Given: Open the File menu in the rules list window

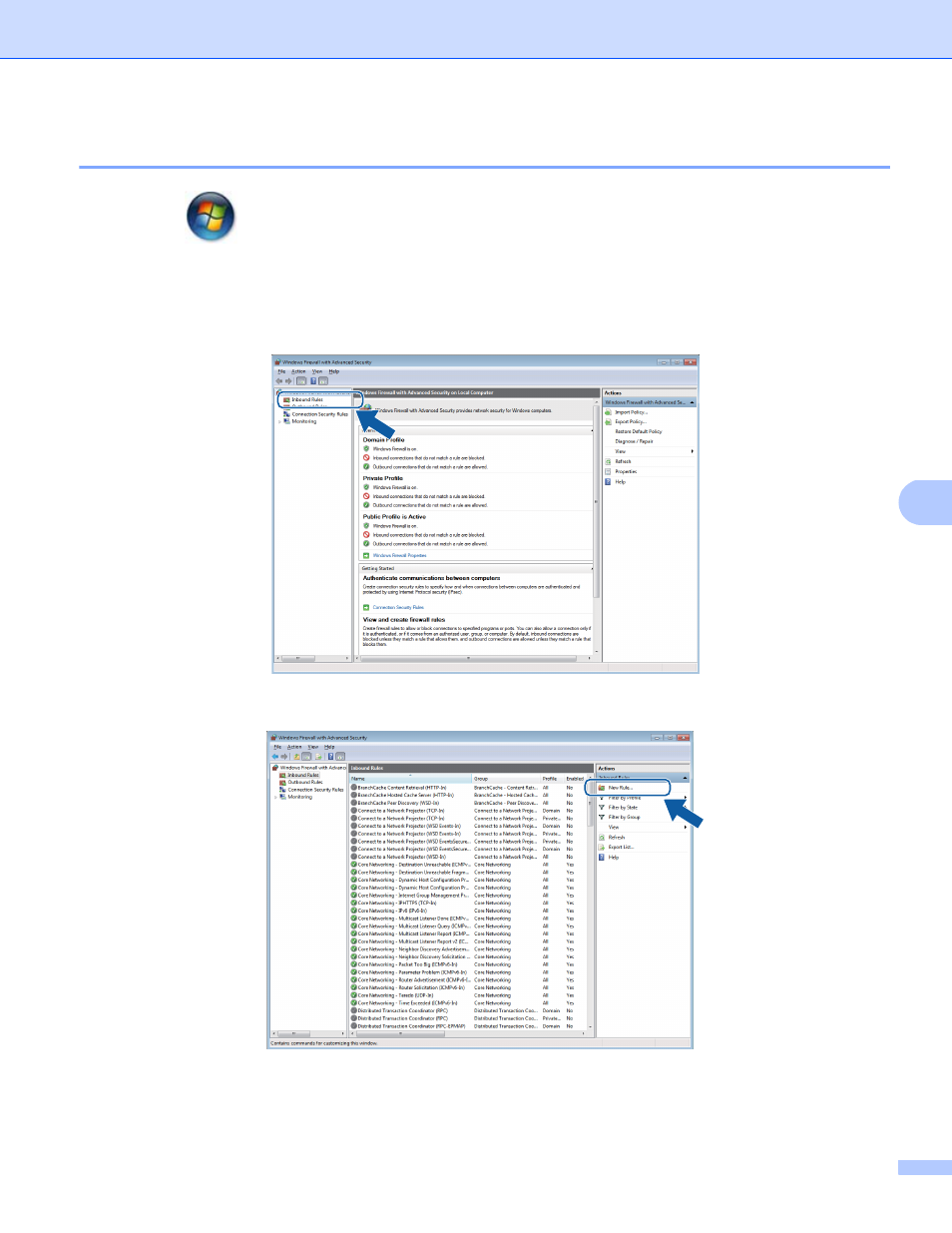Looking at the screenshot, I should (x=277, y=747).
